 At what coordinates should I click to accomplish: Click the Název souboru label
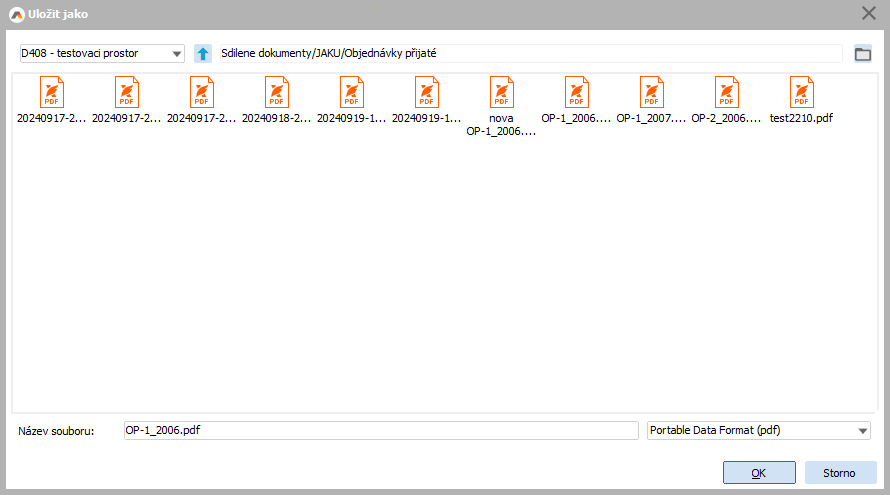[56, 431]
